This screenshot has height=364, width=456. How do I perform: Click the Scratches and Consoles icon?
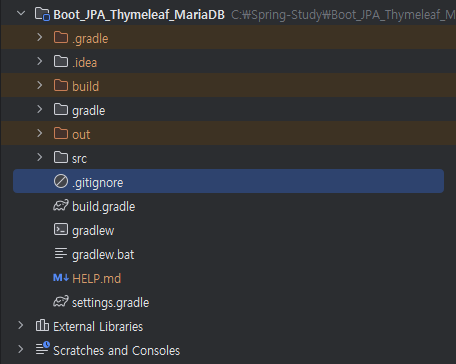(x=43, y=349)
